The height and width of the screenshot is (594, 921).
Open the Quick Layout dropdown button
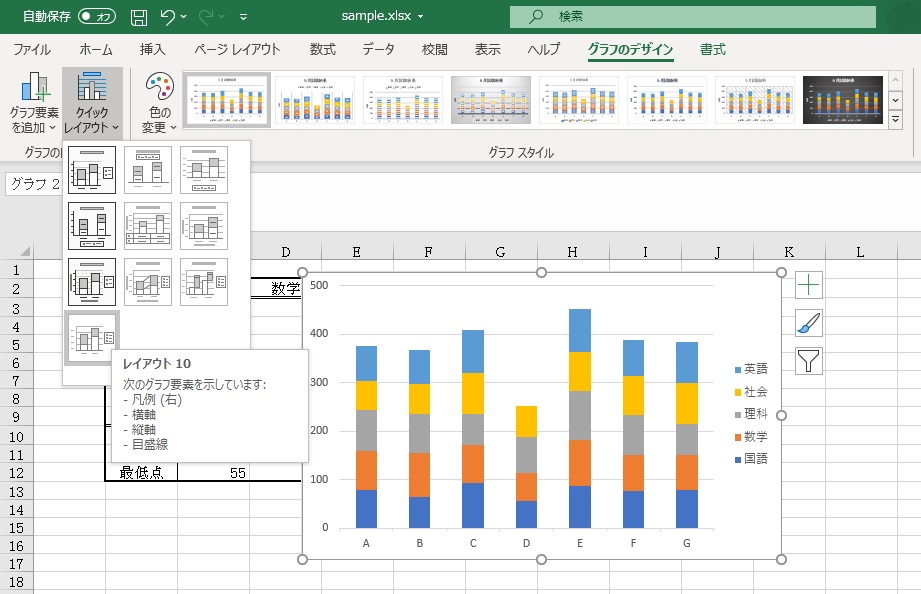pos(92,104)
